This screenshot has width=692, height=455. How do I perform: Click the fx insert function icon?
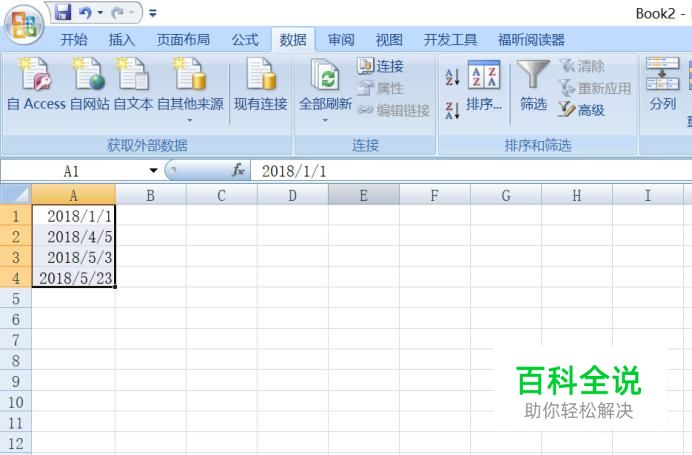238,170
